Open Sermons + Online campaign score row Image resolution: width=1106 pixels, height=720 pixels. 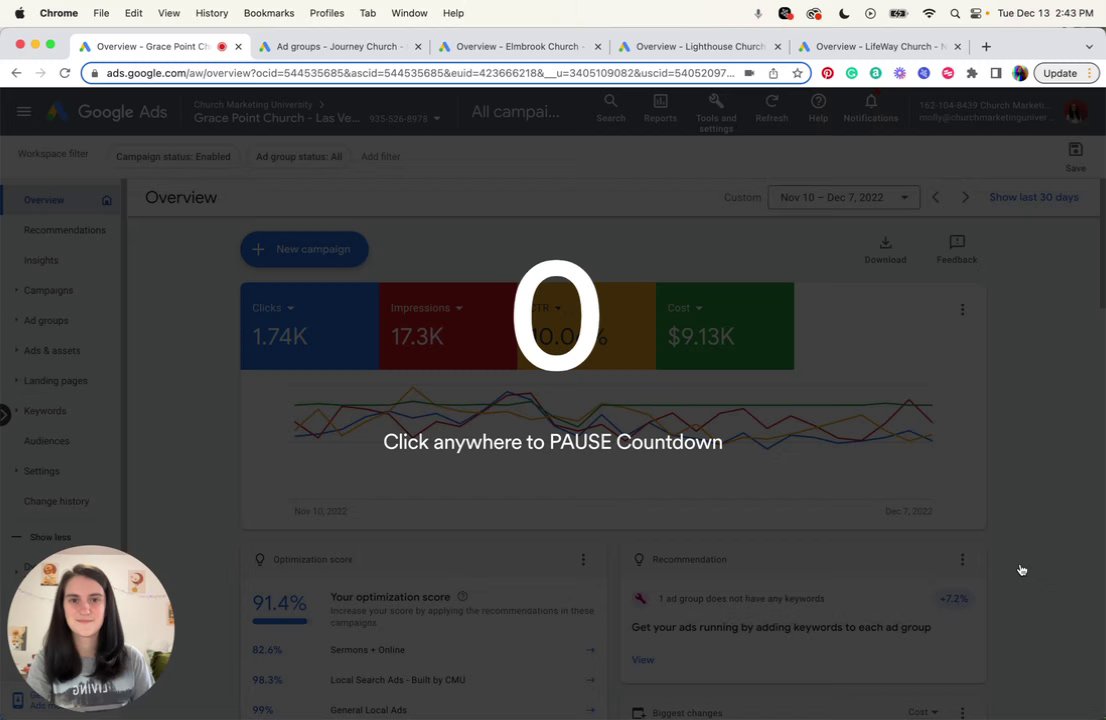423,650
